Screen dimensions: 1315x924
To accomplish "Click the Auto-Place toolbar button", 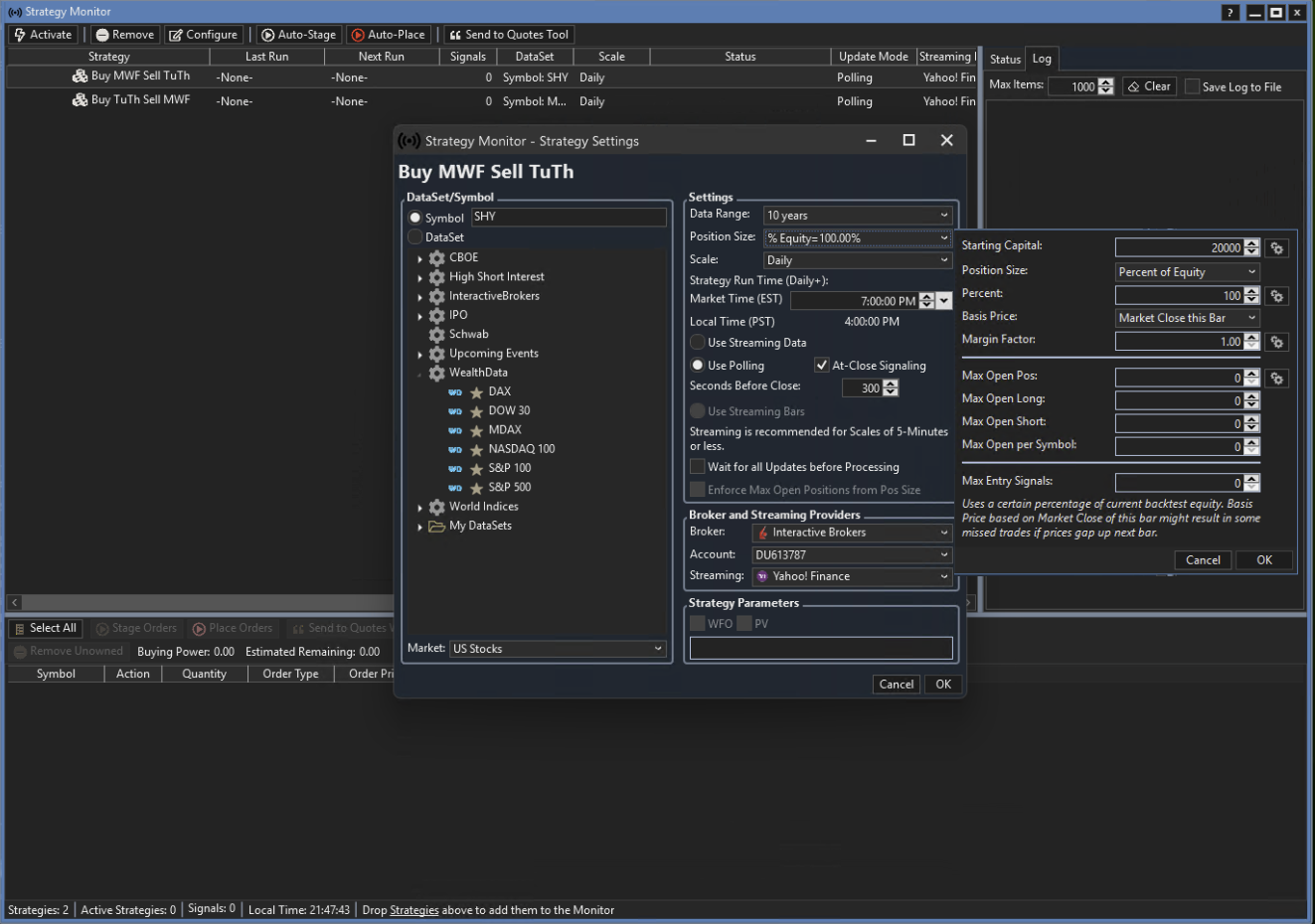I will pyautogui.click(x=388, y=35).
